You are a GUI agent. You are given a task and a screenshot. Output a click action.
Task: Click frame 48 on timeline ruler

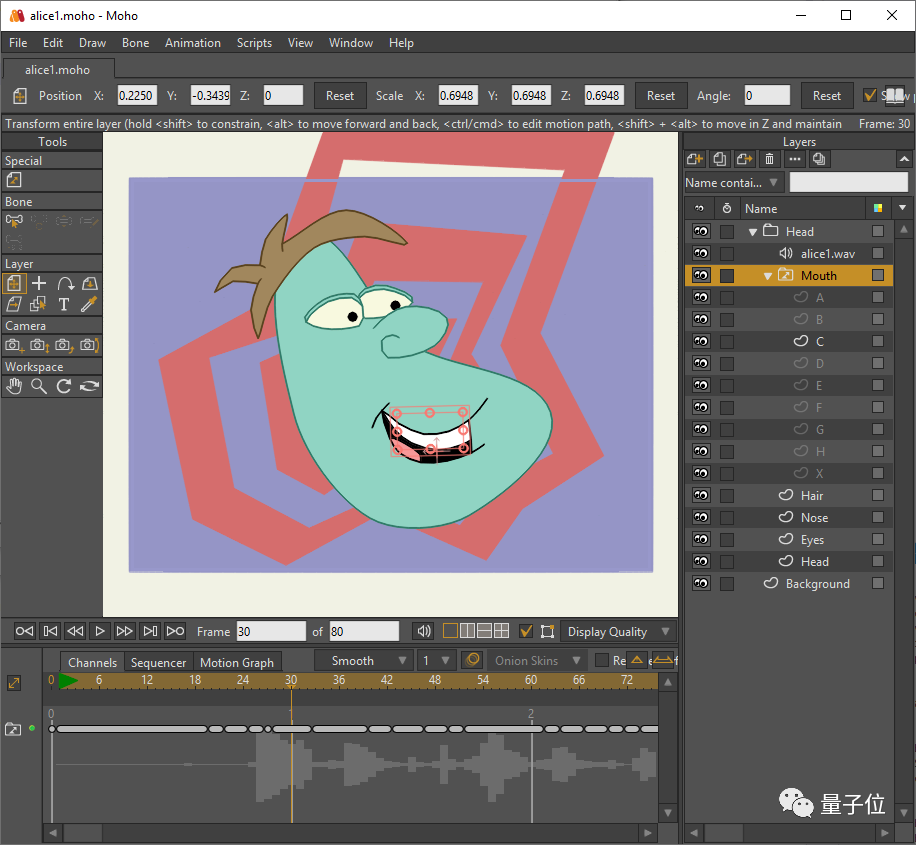click(x=435, y=680)
